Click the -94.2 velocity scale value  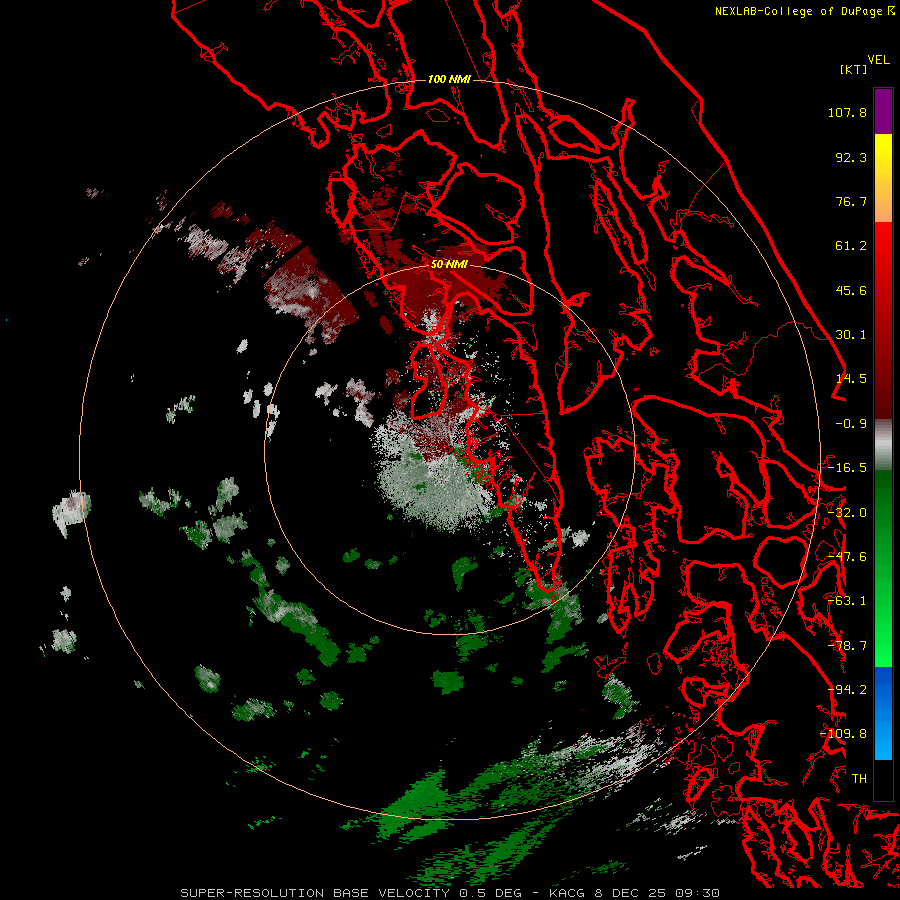point(847,690)
